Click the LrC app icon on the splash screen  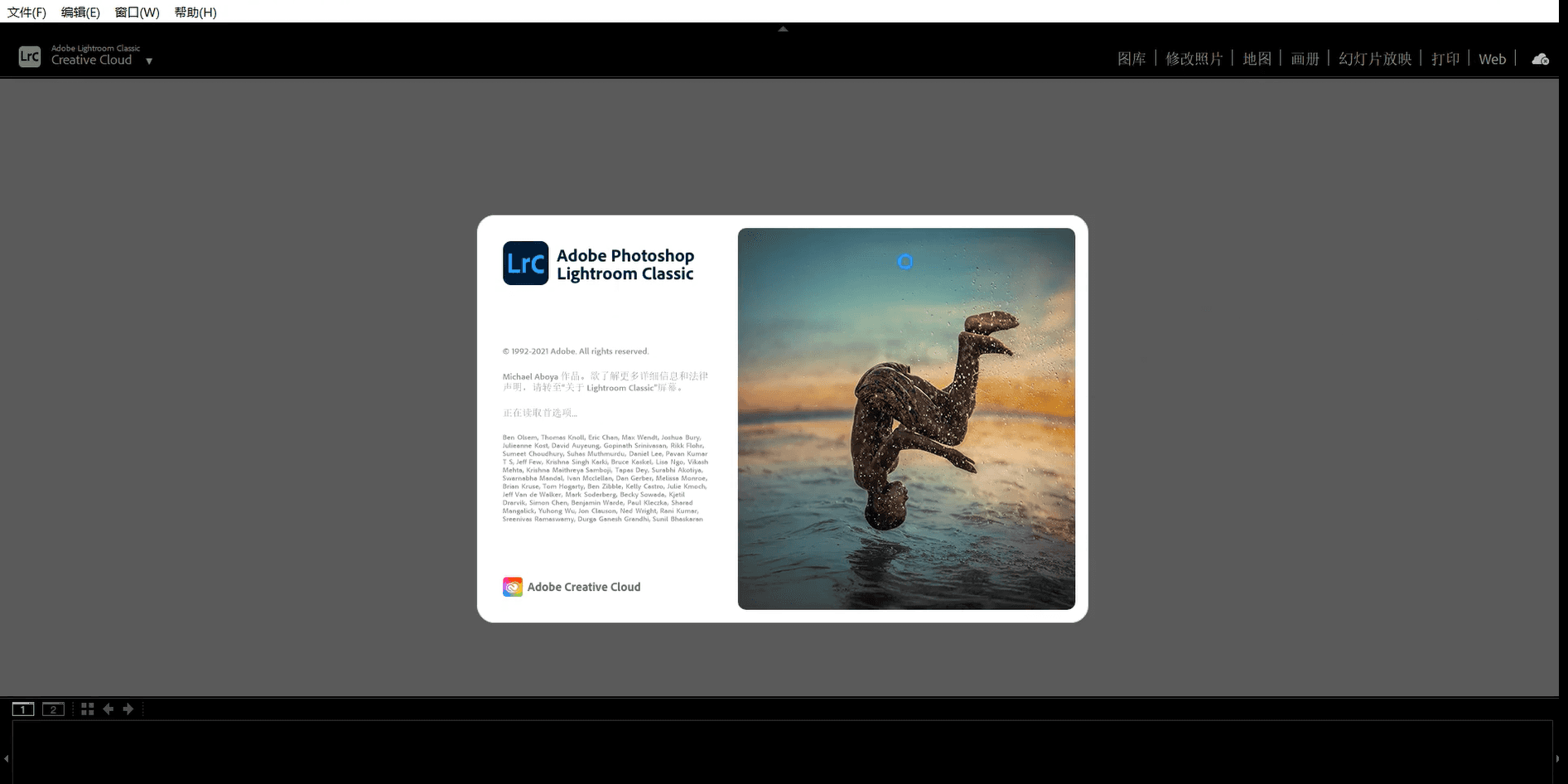pyautogui.click(x=525, y=263)
